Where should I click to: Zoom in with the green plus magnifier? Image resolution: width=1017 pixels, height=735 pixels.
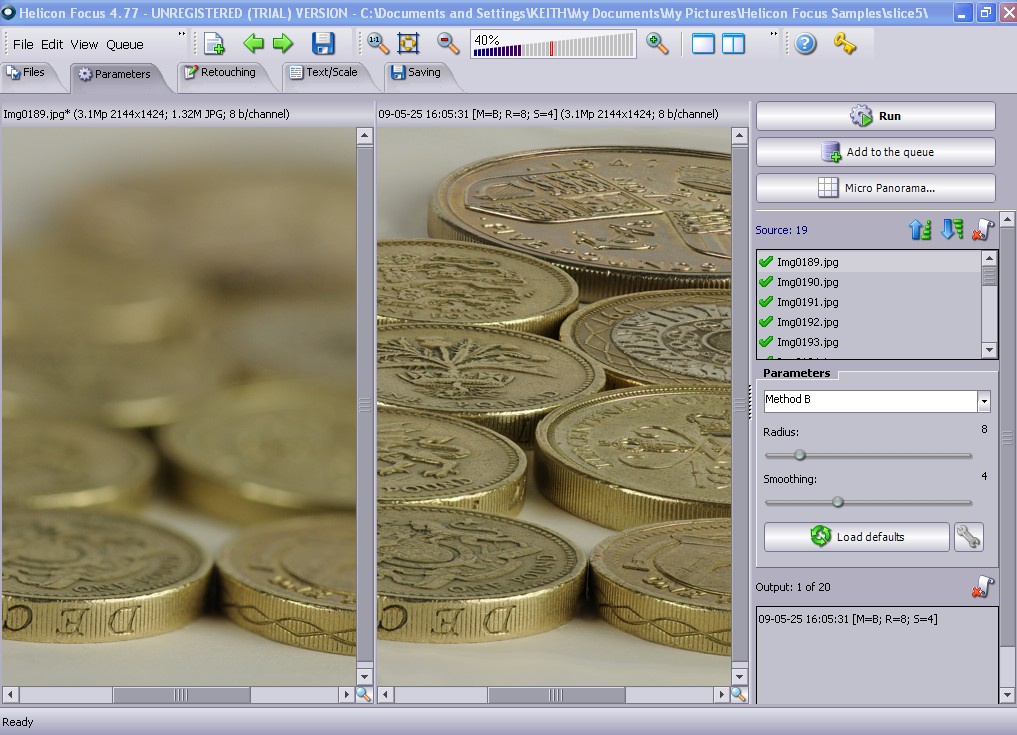click(x=657, y=43)
